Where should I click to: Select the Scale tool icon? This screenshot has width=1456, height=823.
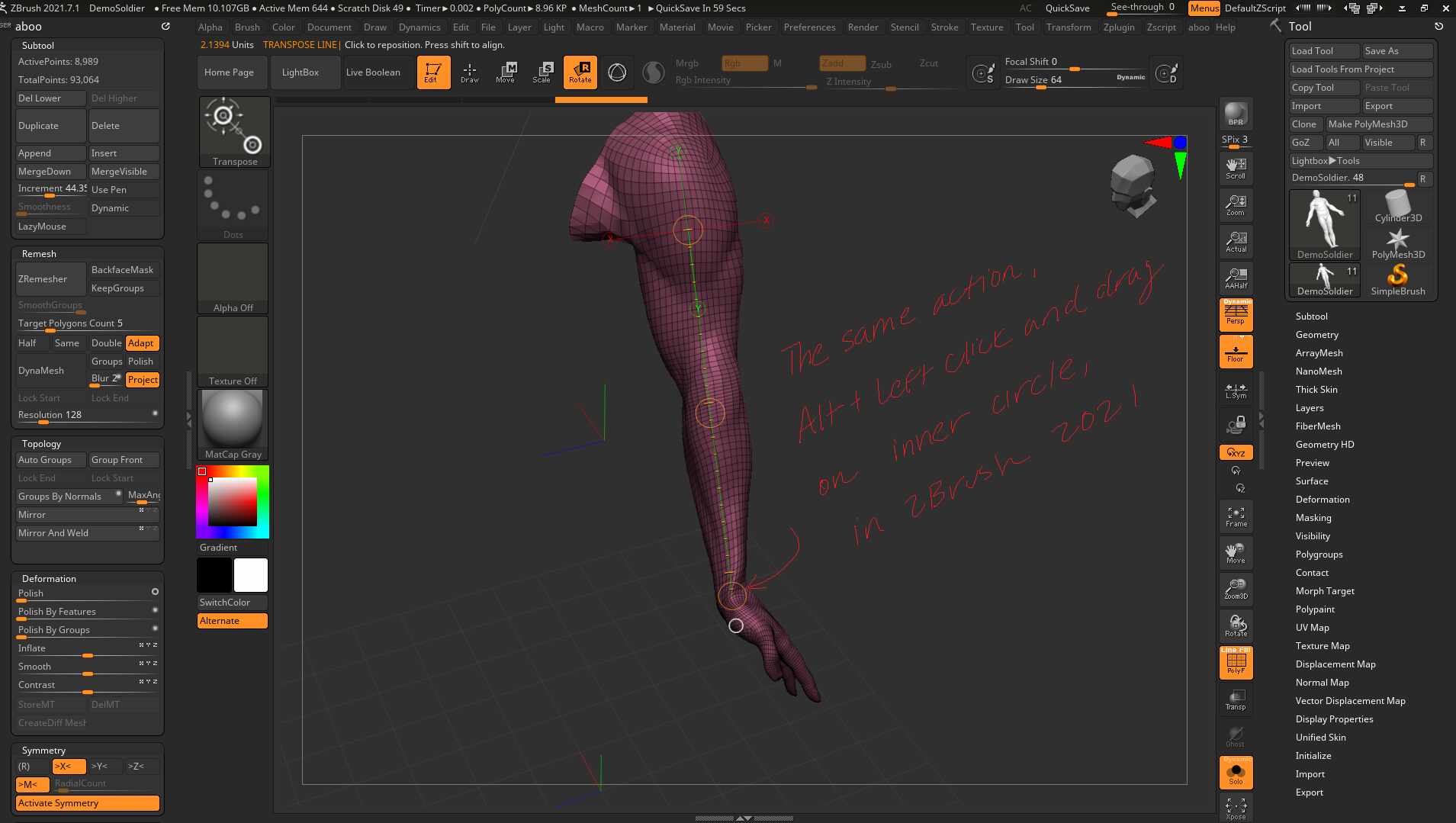[x=542, y=72]
